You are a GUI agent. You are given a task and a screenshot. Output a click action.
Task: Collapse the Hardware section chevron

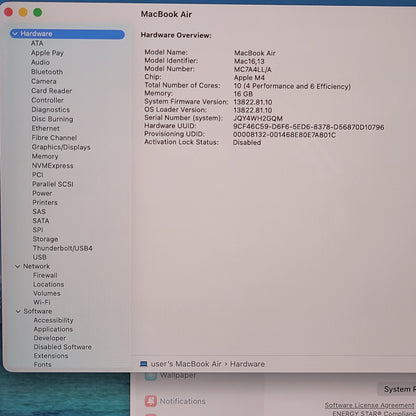point(15,34)
